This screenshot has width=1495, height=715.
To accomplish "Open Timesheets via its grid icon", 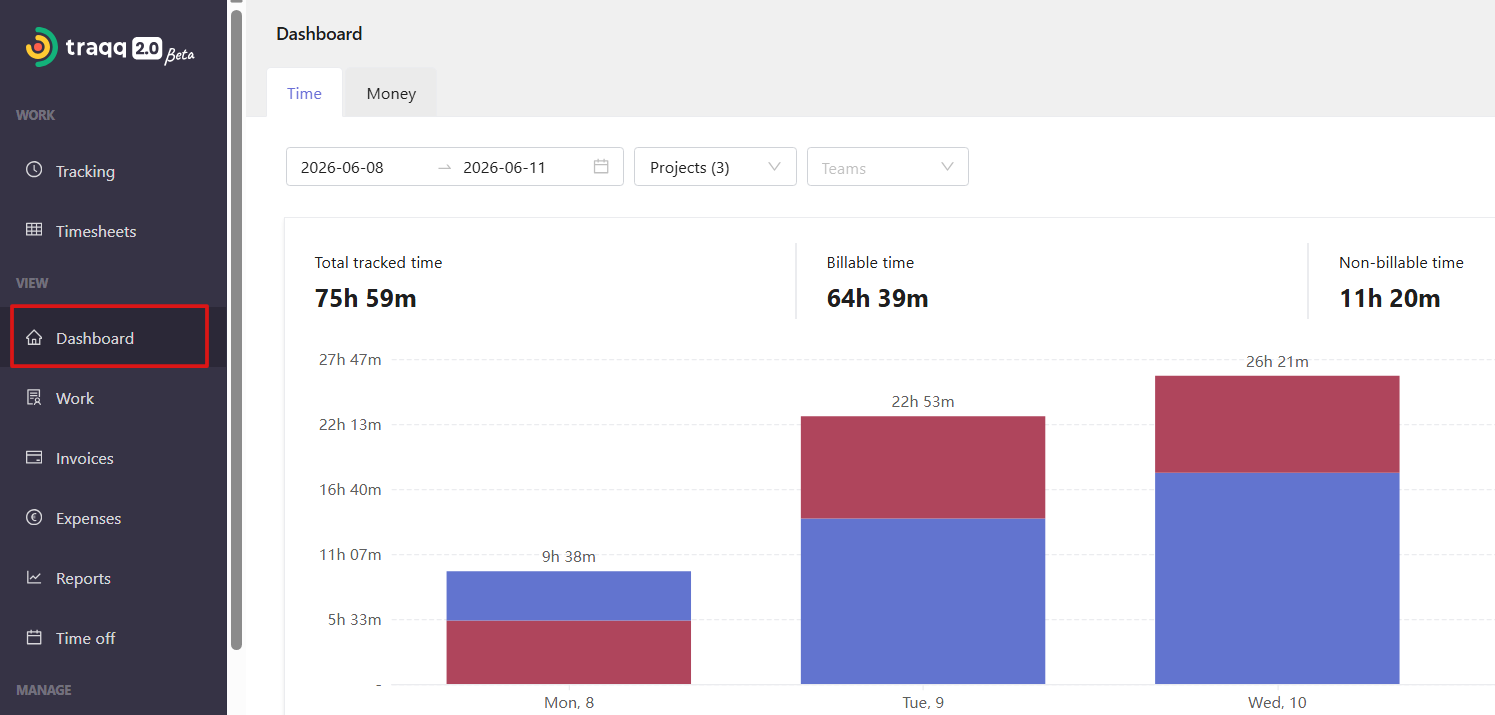I will pos(34,230).
